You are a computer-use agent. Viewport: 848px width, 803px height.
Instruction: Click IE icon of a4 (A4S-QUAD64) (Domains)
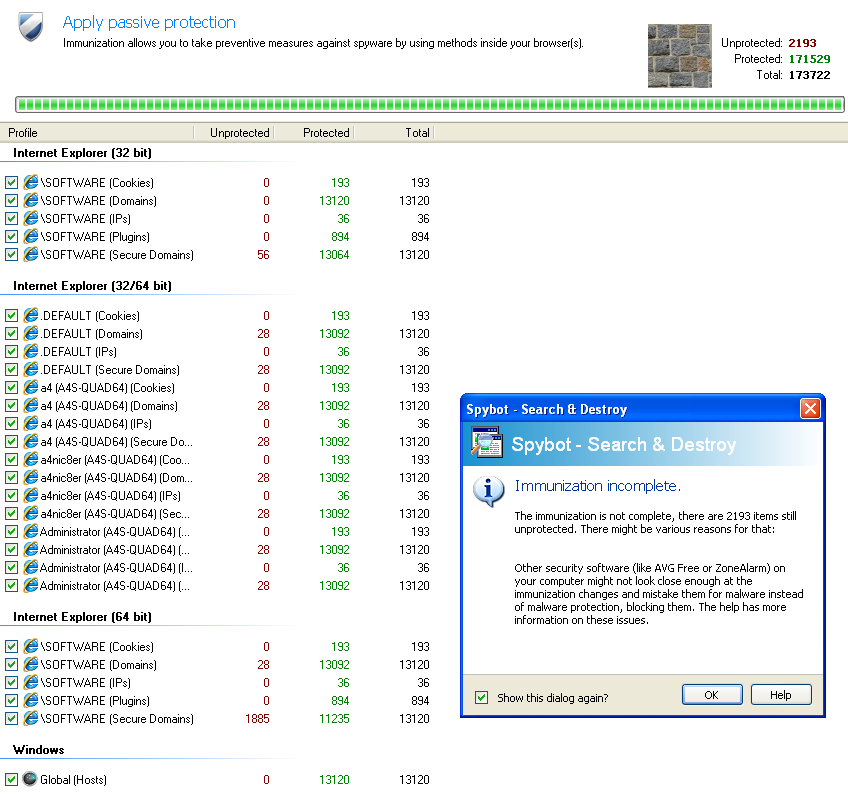click(31, 406)
